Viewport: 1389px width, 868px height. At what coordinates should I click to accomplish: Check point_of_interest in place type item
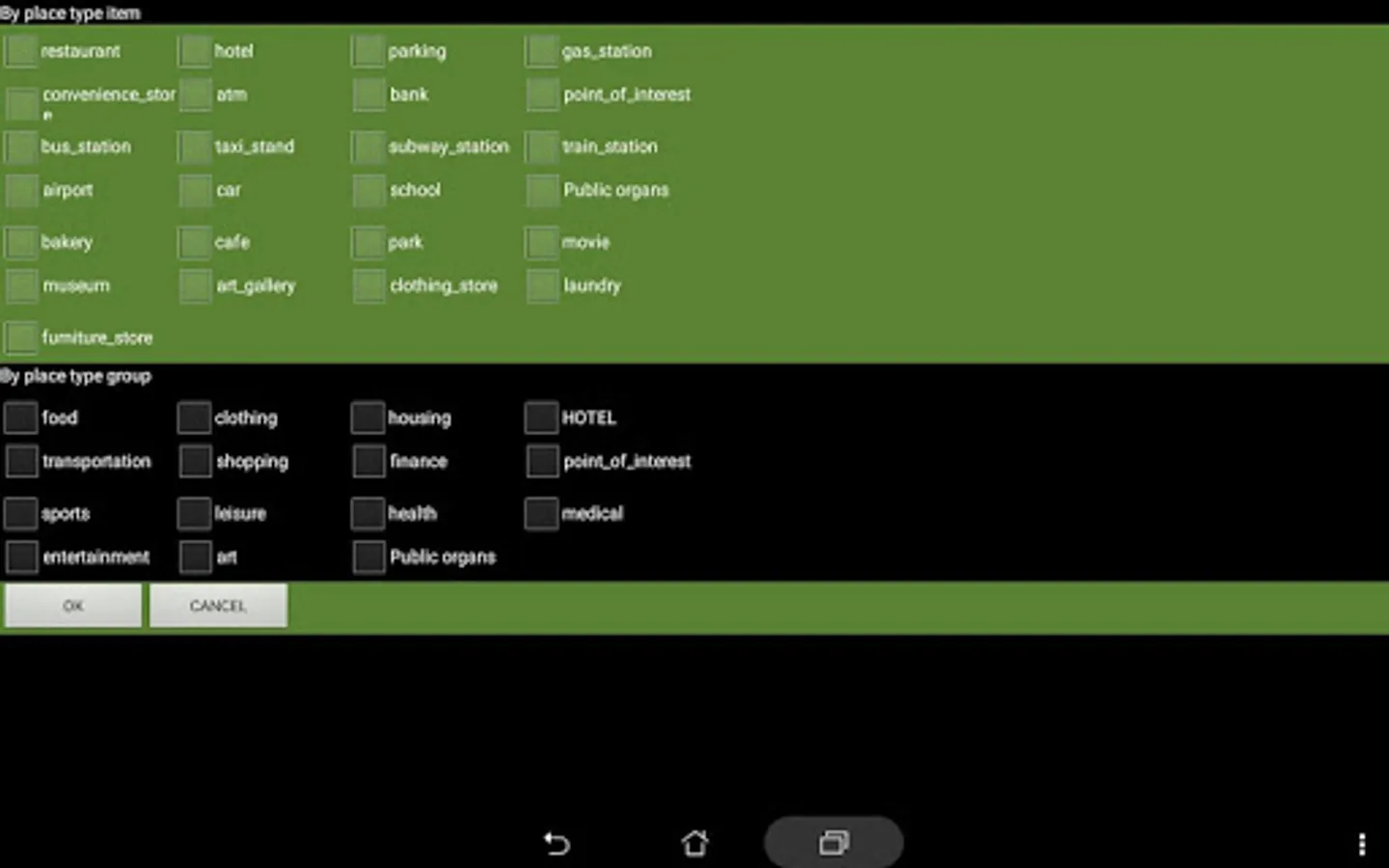coord(542,95)
